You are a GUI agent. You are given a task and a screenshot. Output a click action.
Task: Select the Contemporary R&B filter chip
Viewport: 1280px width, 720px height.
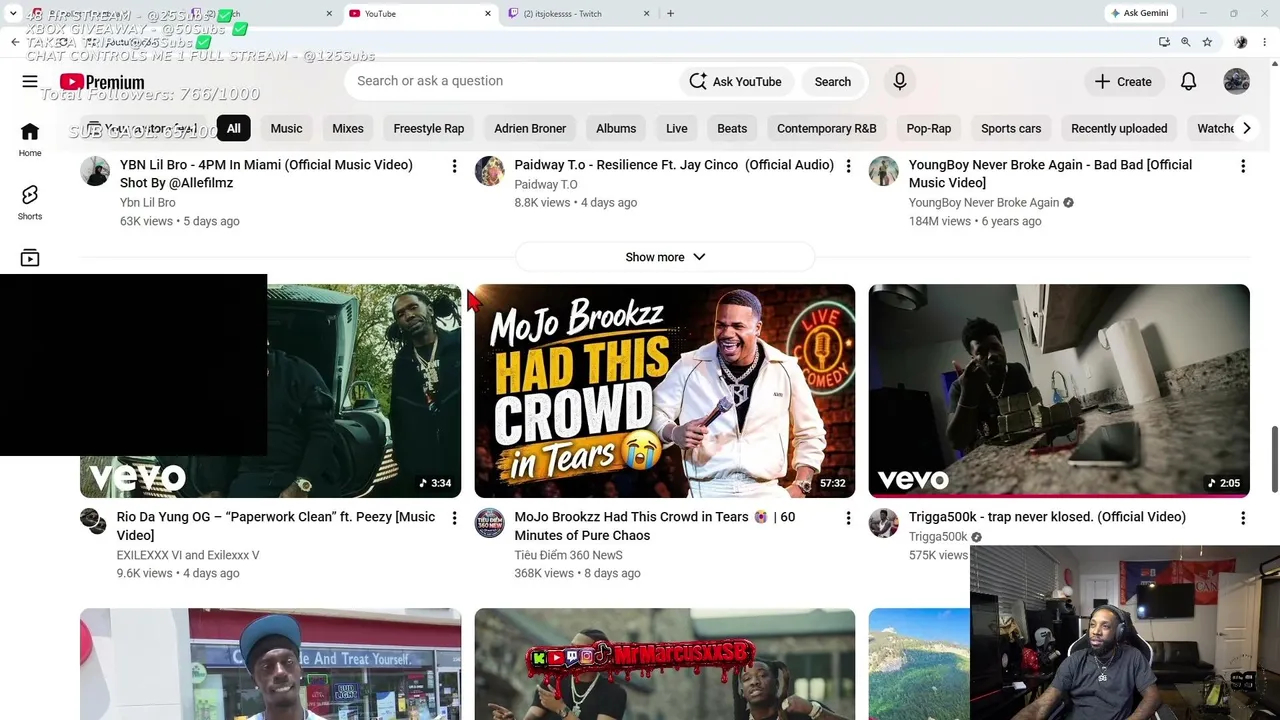pyautogui.click(x=827, y=128)
